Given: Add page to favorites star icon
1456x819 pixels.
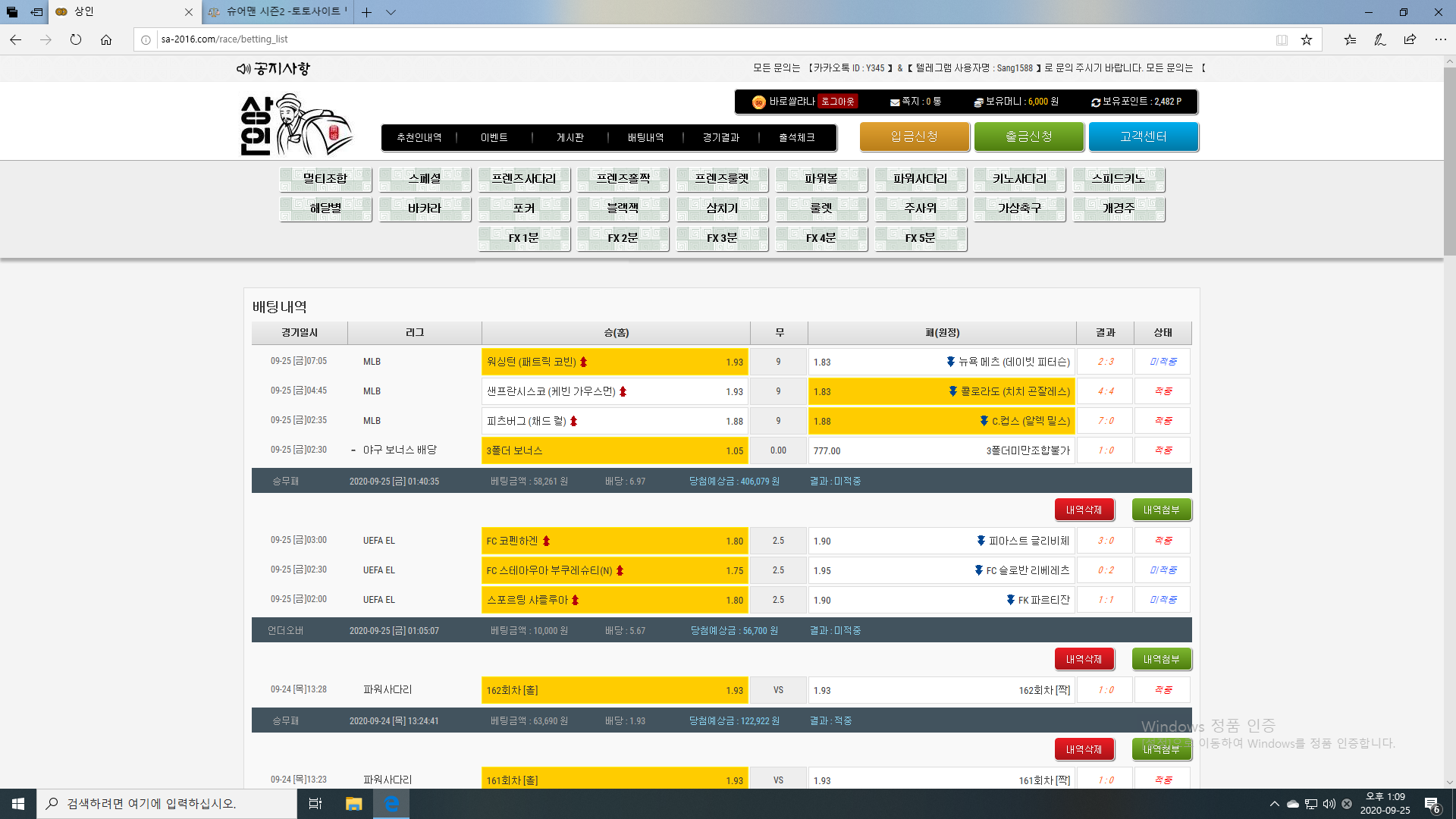Looking at the screenshot, I should 1306,39.
